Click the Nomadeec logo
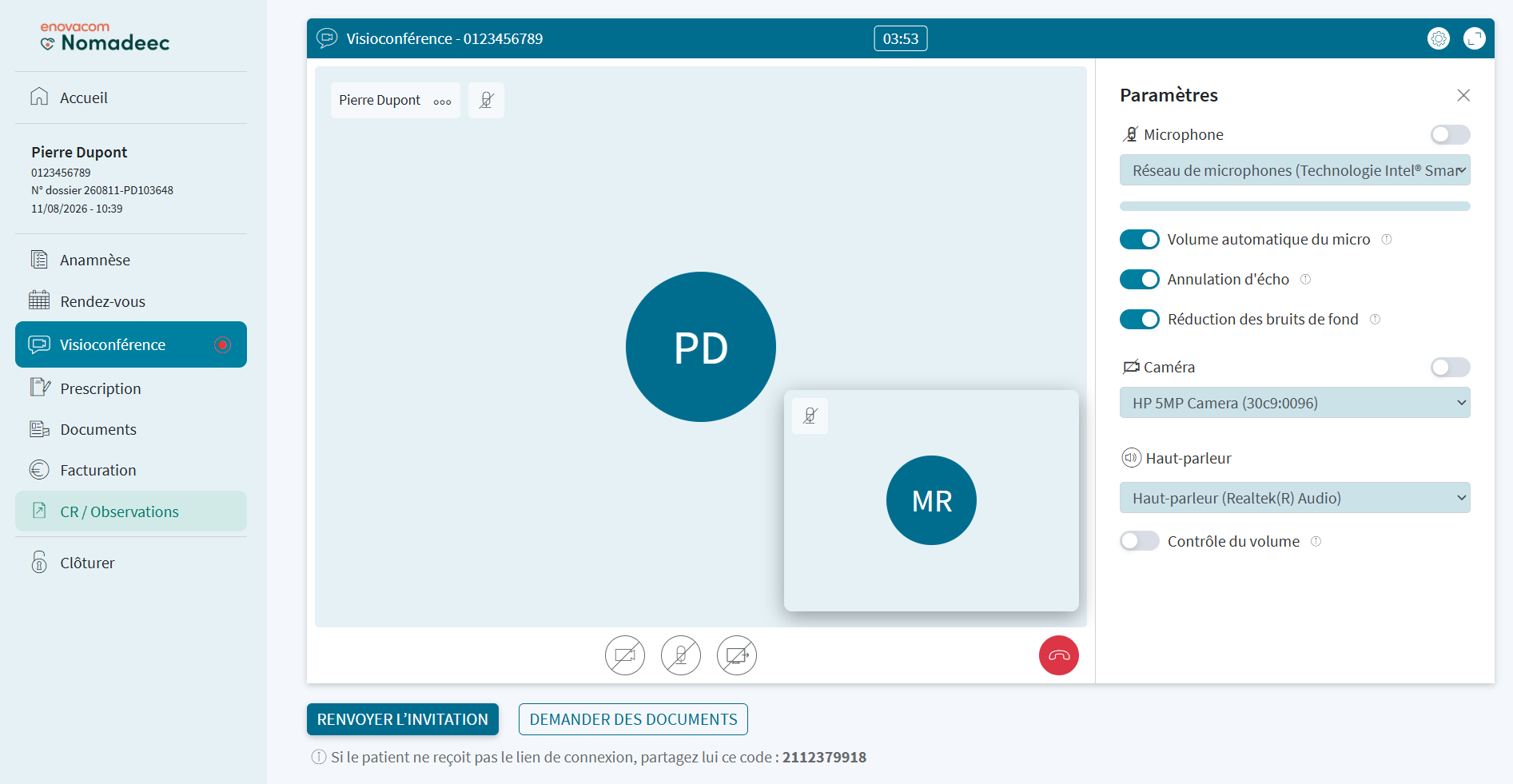 click(105, 37)
